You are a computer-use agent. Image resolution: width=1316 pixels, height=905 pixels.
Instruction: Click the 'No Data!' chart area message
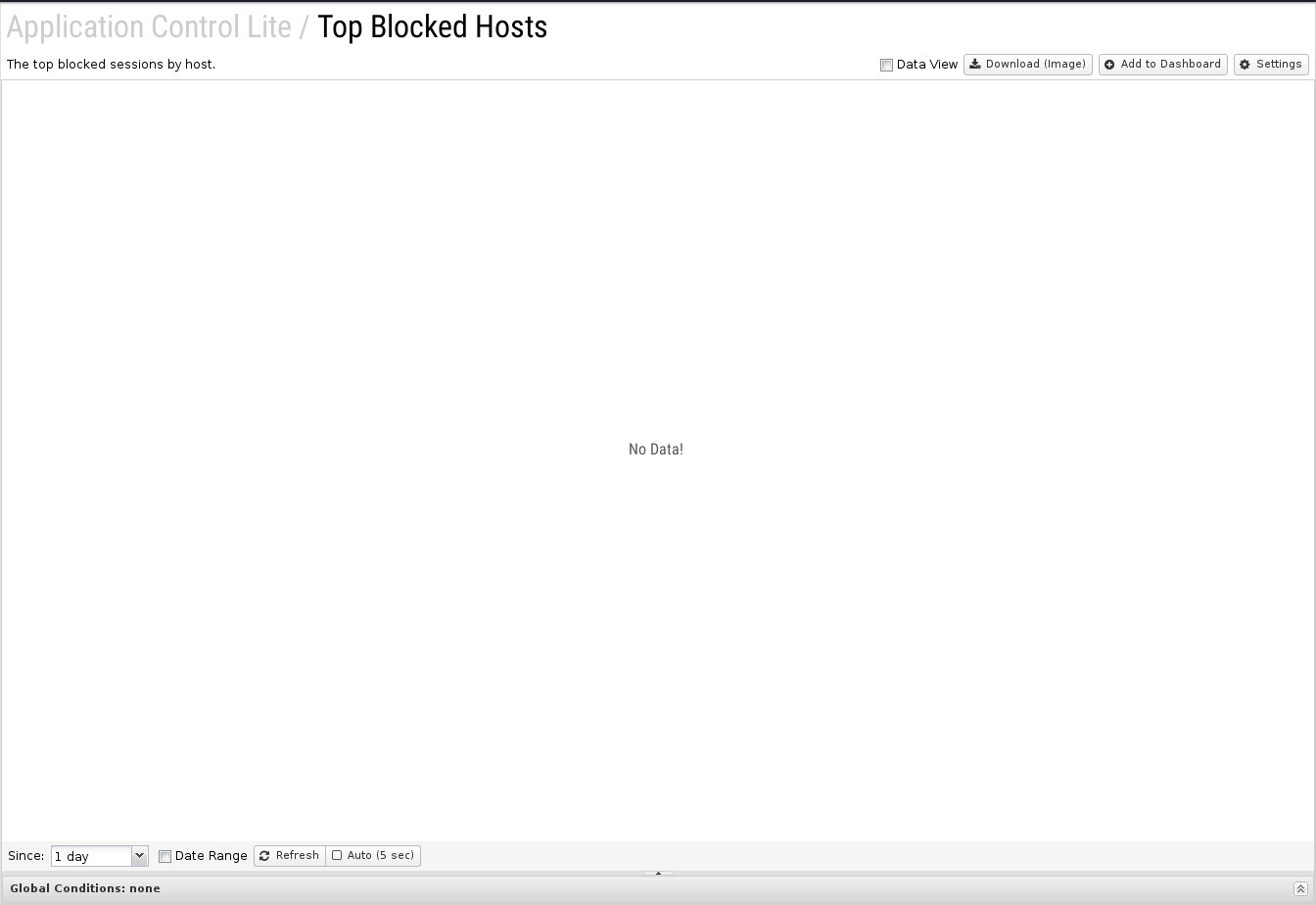[x=656, y=450]
